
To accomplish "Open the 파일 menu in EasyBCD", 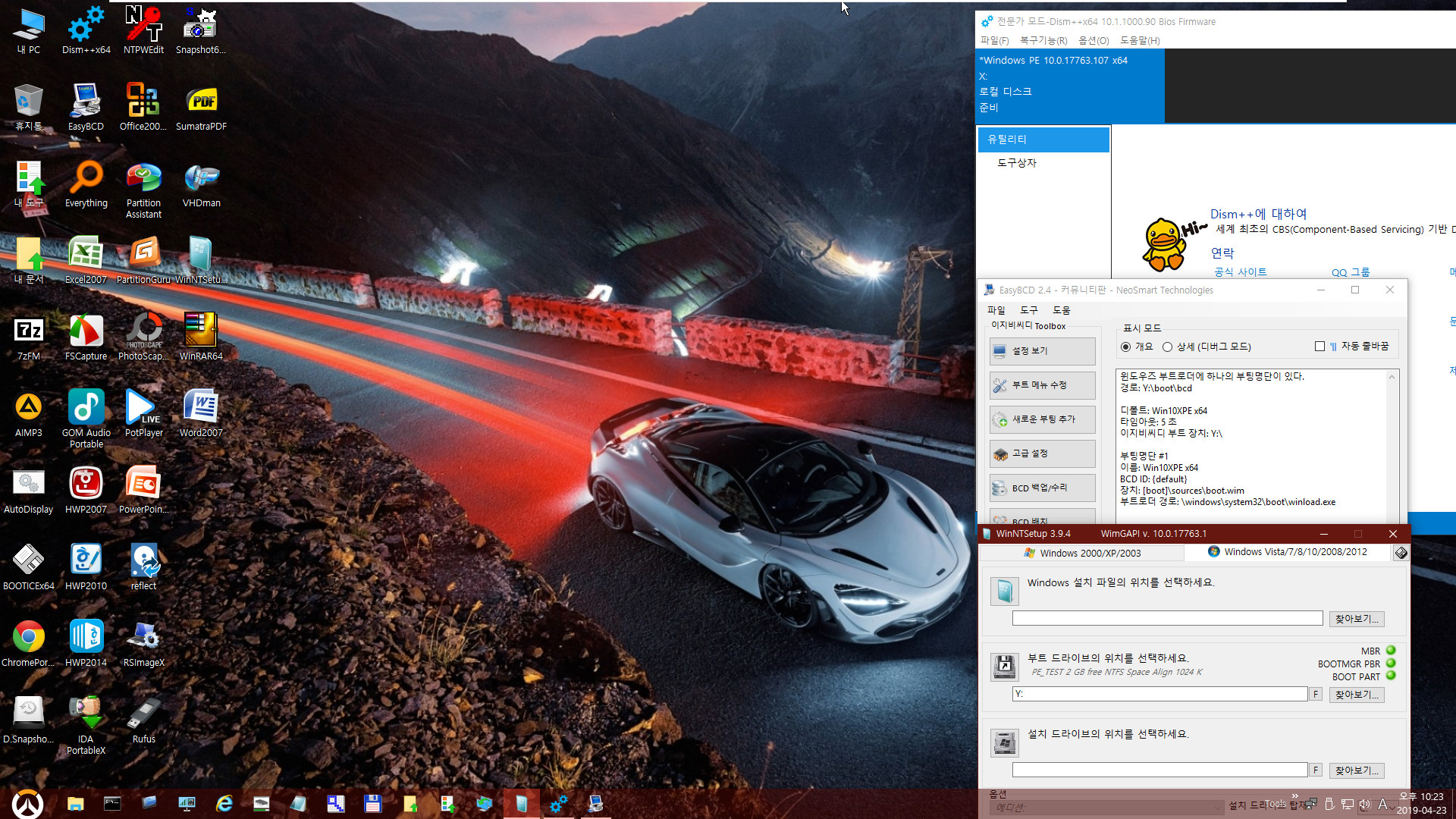I will (996, 310).
